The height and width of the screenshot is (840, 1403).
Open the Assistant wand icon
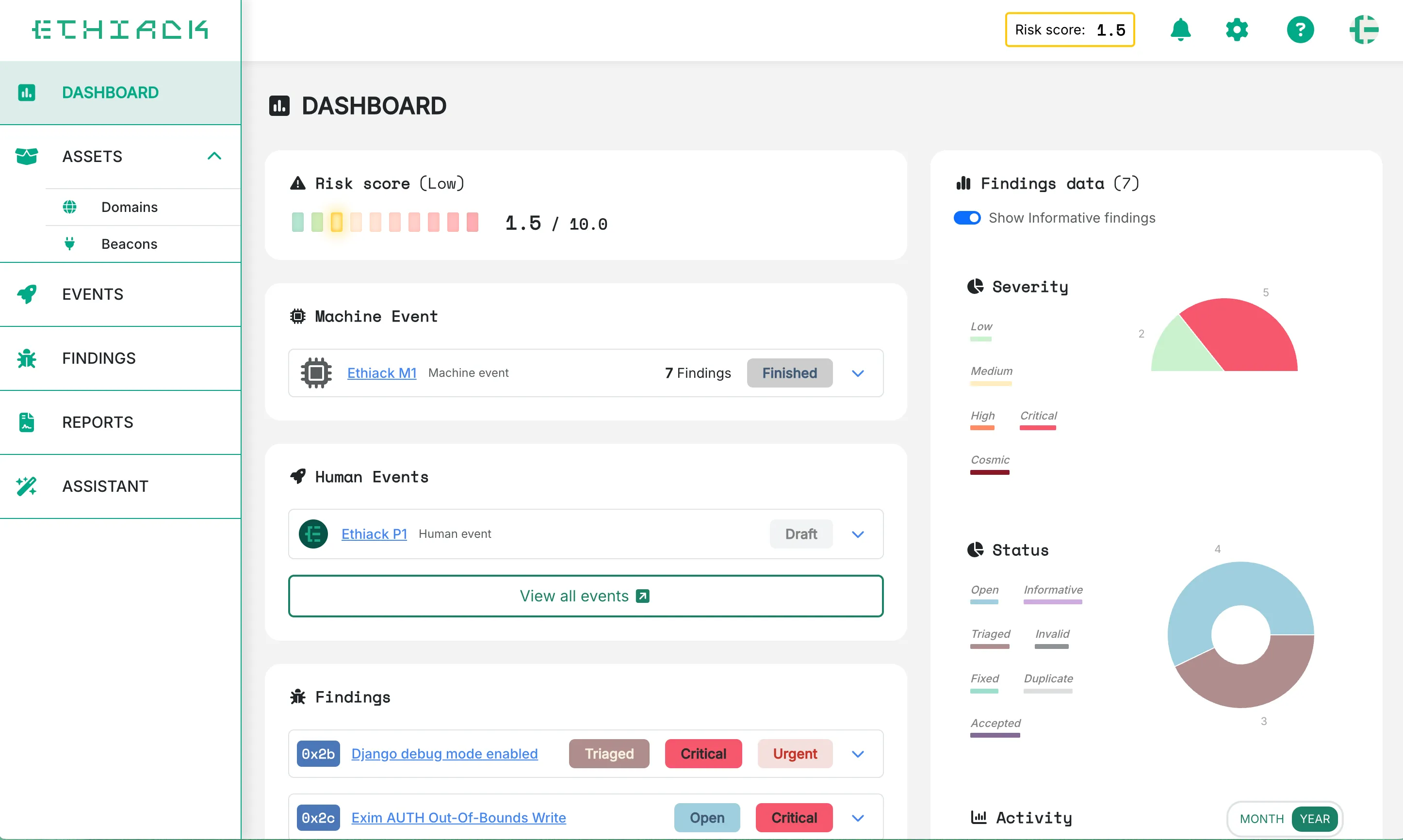pyautogui.click(x=27, y=485)
